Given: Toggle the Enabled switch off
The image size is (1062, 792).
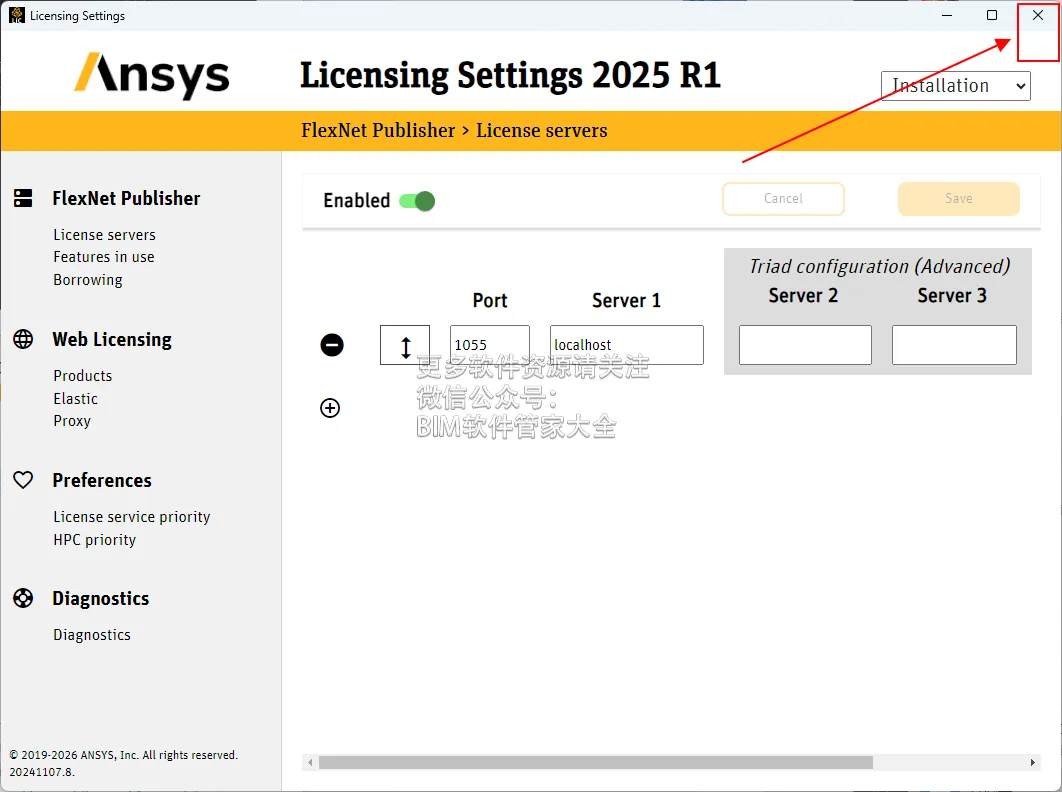Looking at the screenshot, I should point(417,201).
